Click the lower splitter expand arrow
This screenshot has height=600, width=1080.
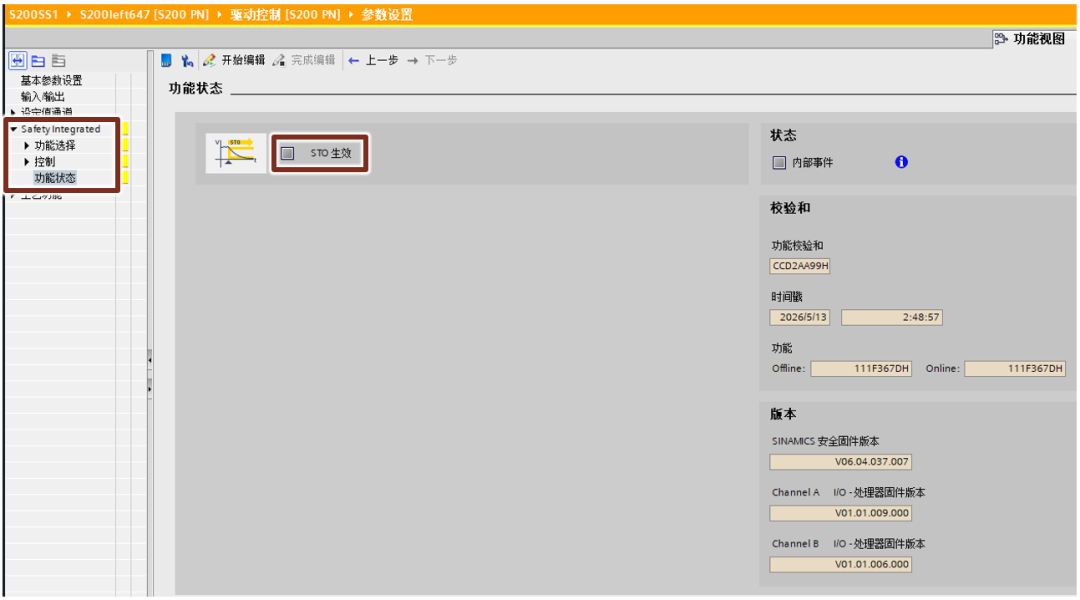click(x=149, y=389)
